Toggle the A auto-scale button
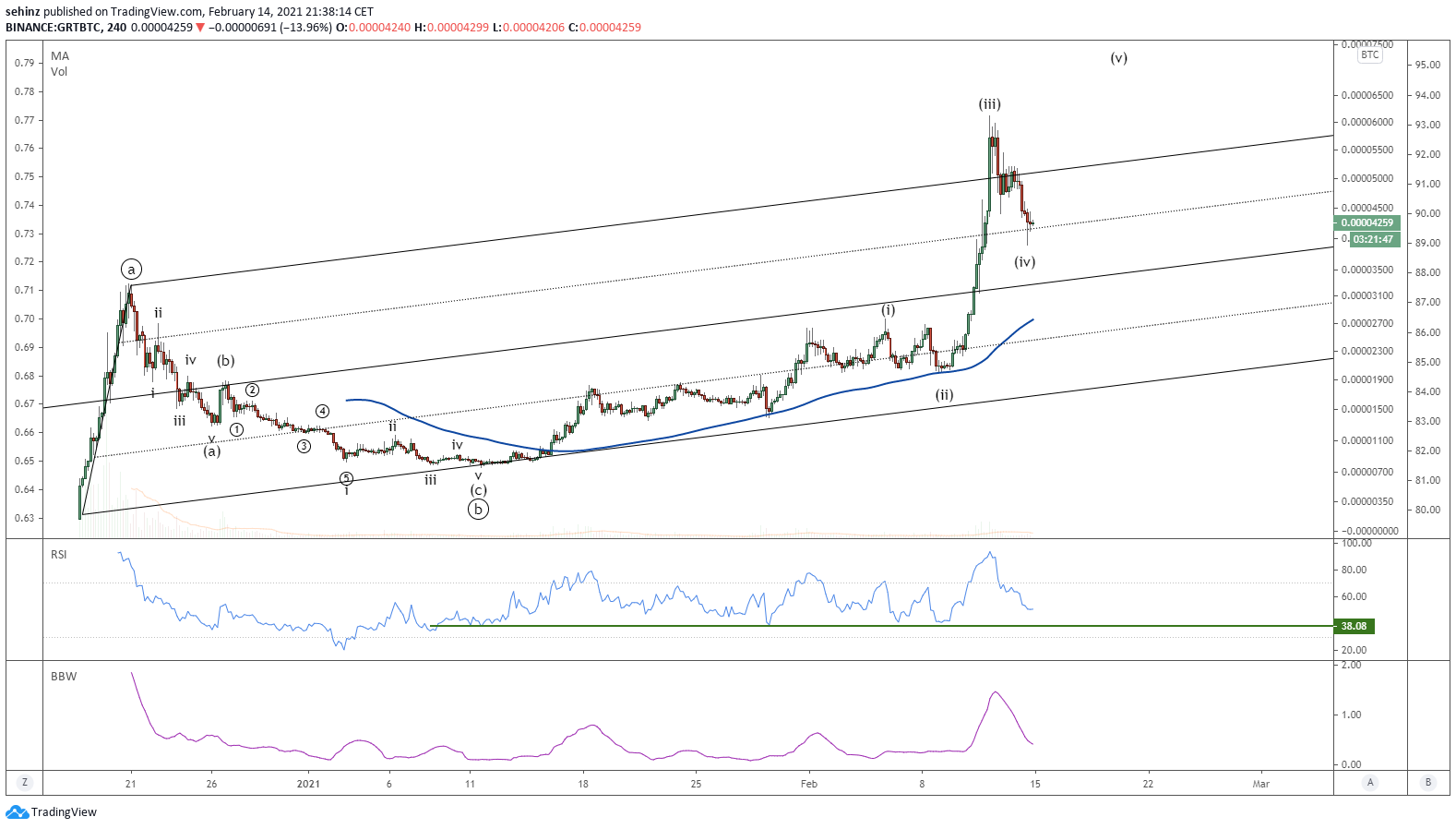 [1370, 783]
